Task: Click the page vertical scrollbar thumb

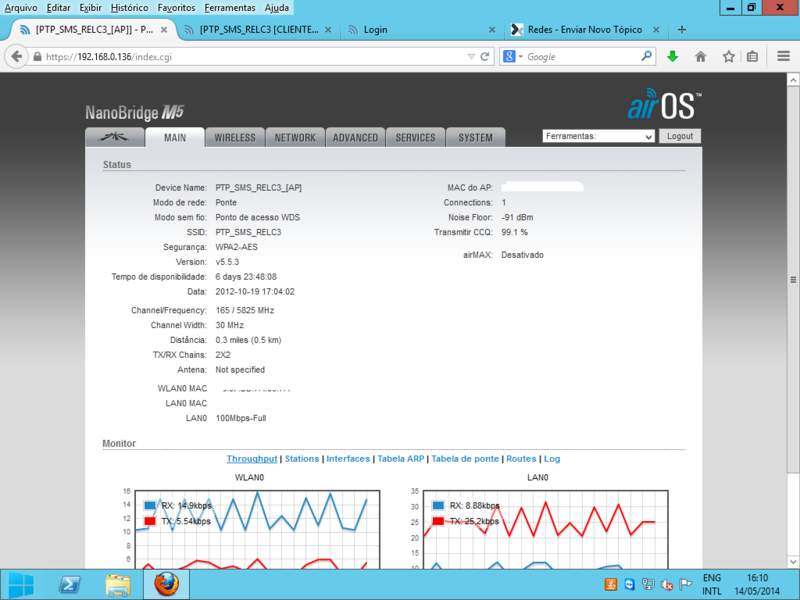Action: point(793,280)
